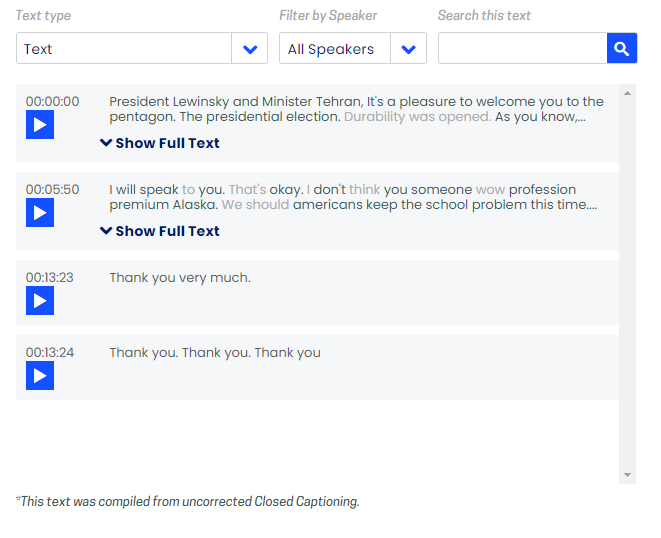Click the 00:13:24 timestamp

point(50,352)
